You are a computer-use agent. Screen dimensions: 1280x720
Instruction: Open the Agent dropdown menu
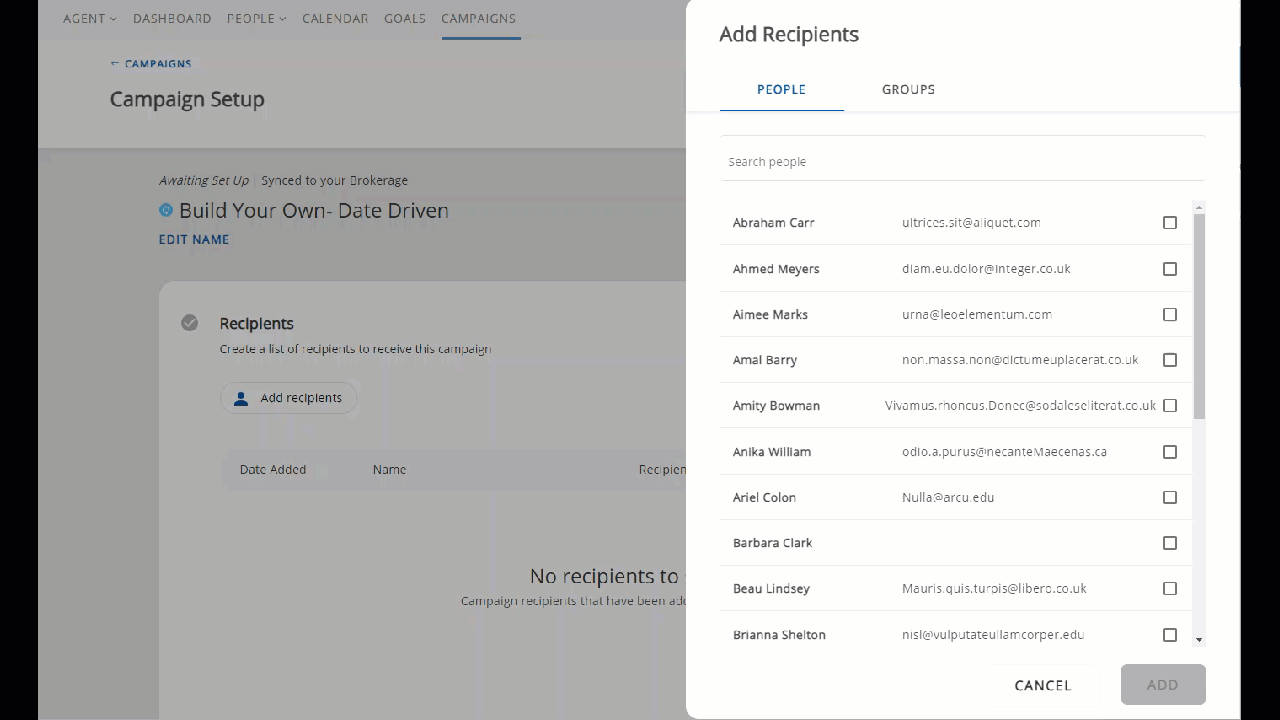(89, 19)
